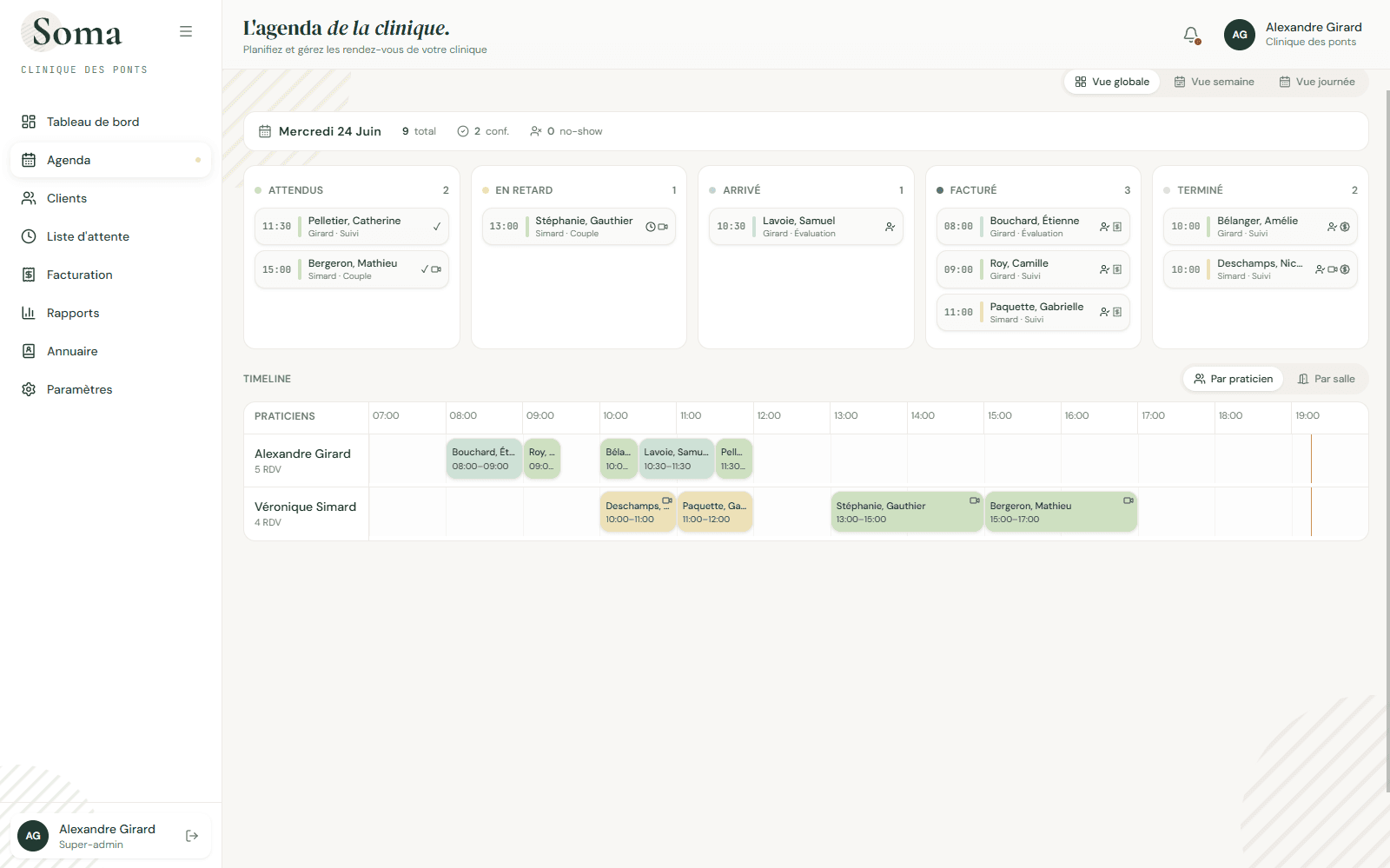Viewport: 1390px width, 868px height.
Task: Click the EN RETARD column header
Action: (579, 190)
